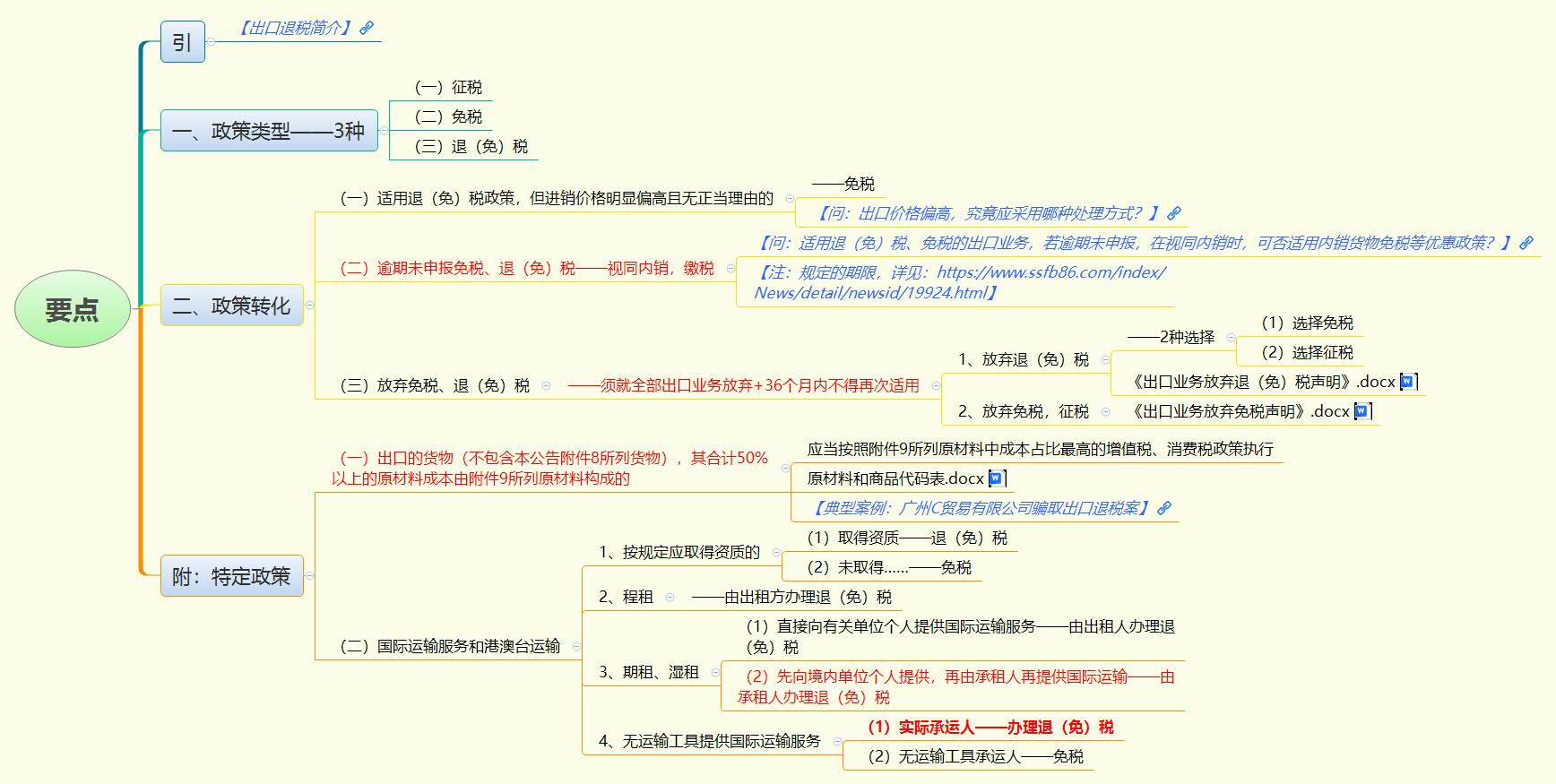Select （1）取得资质——退（免）税 node
Viewport: 1556px width, 784px height.
[x=906, y=538]
